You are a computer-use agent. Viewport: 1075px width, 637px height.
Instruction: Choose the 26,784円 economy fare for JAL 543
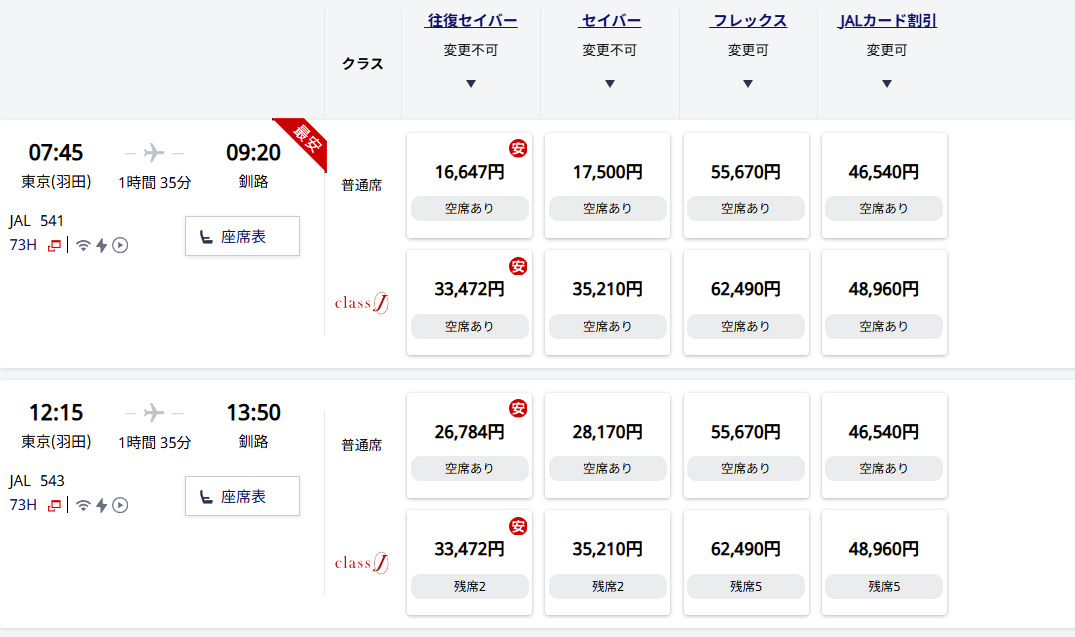click(469, 445)
